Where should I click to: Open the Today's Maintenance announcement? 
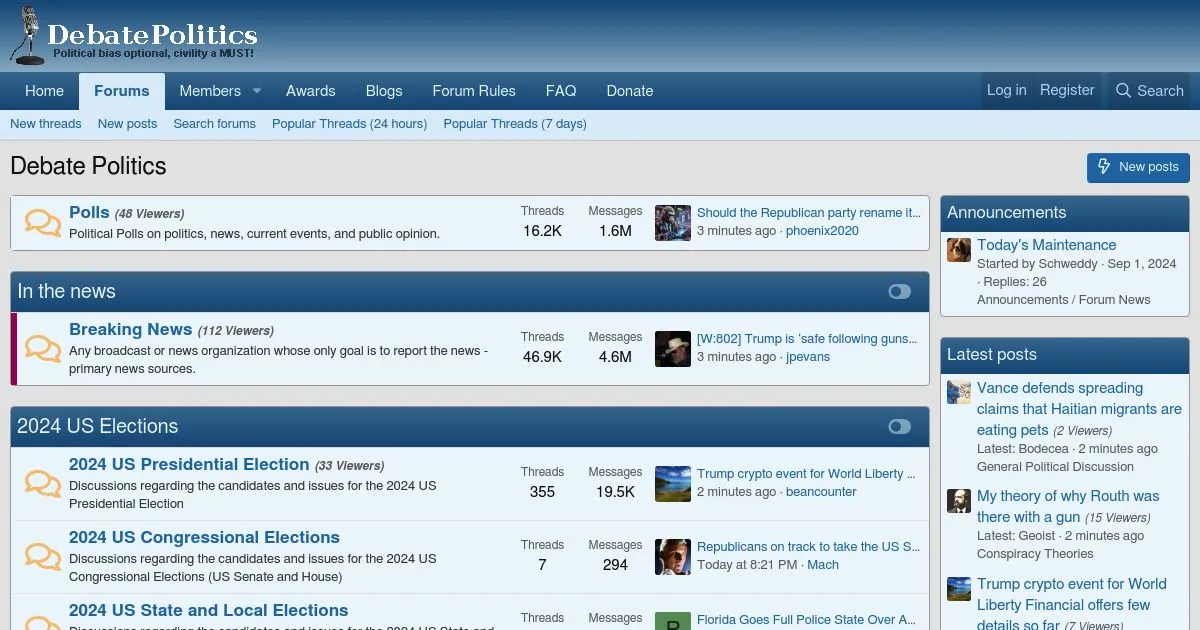click(1046, 245)
